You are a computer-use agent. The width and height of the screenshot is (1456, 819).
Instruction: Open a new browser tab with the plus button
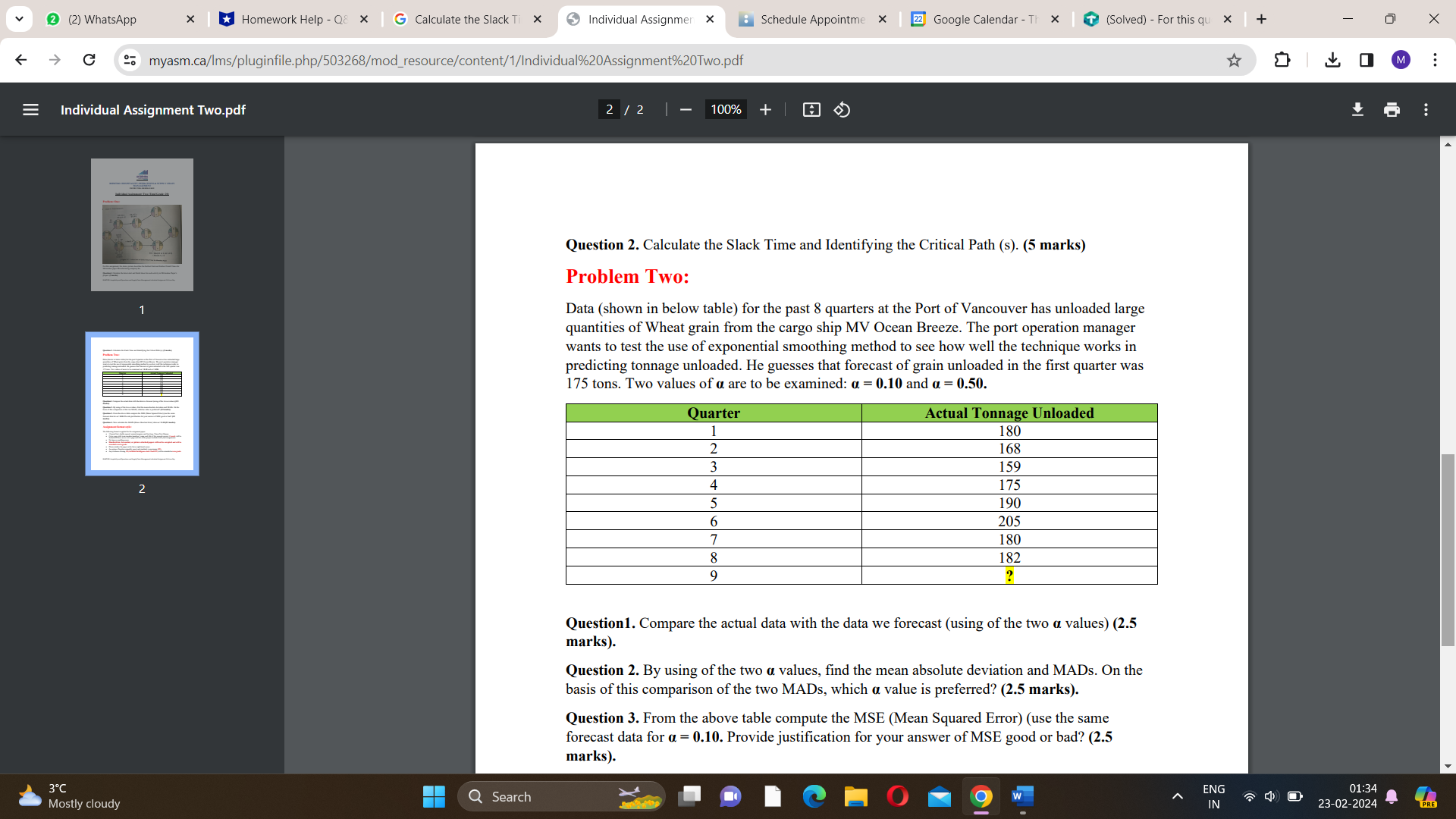pos(1262,19)
